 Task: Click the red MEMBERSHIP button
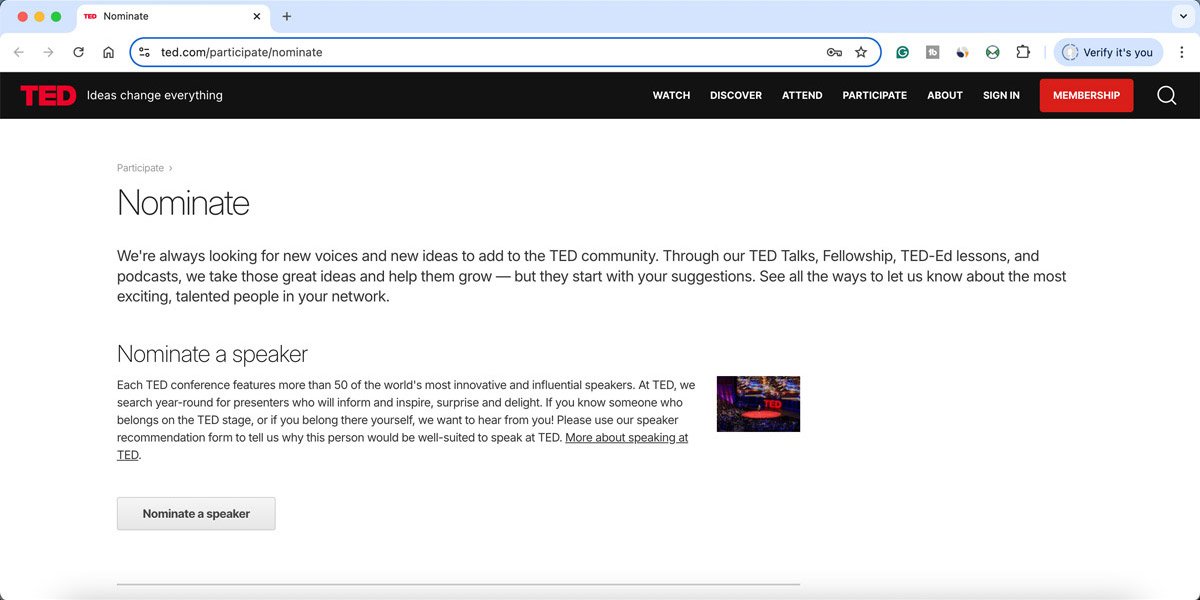[x=1086, y=95]
